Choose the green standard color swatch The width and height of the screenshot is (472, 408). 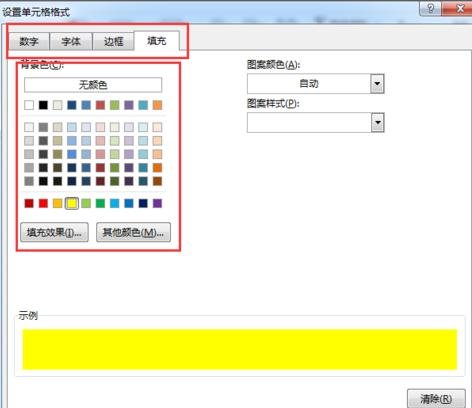pos(100,203)
